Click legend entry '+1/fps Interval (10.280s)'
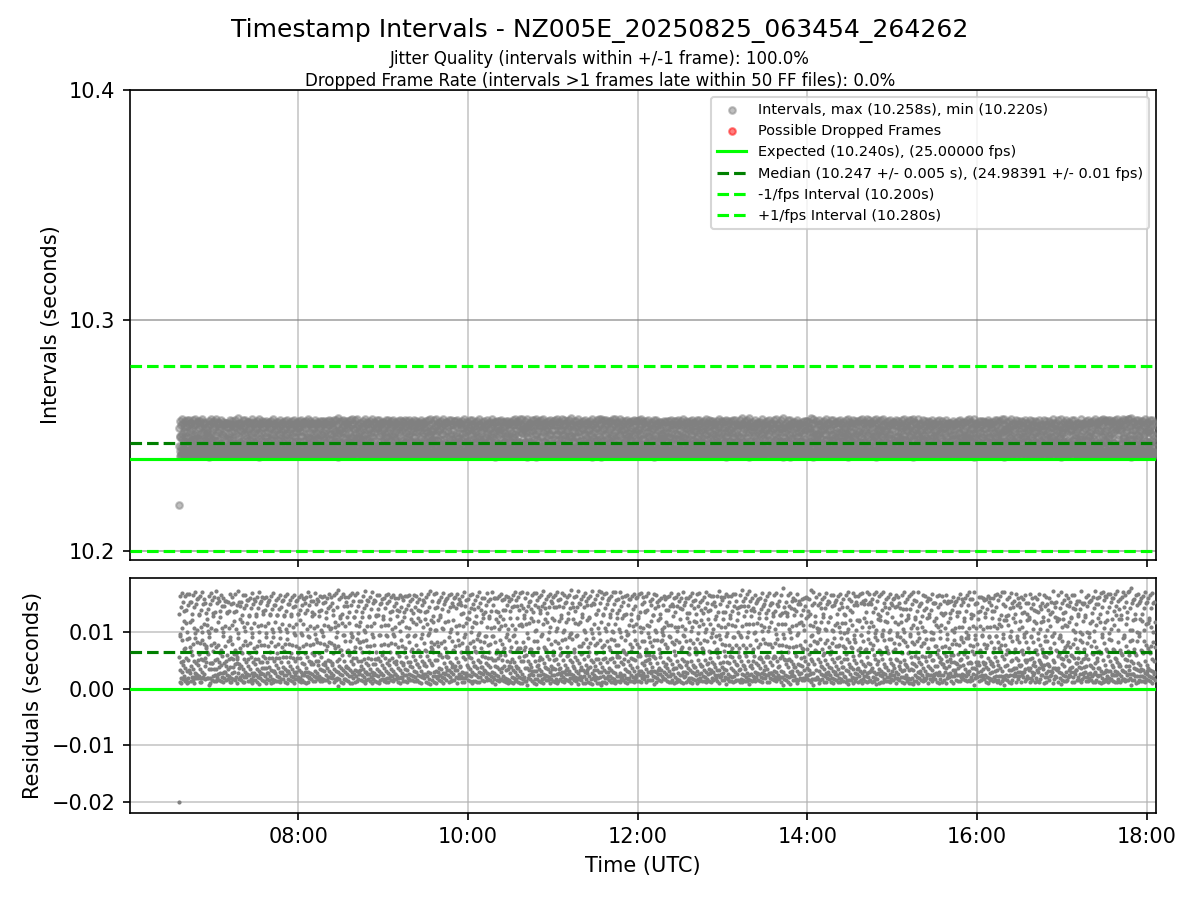Image resolution: width=1200 pixels, height=900 pixels. point(849,215)
